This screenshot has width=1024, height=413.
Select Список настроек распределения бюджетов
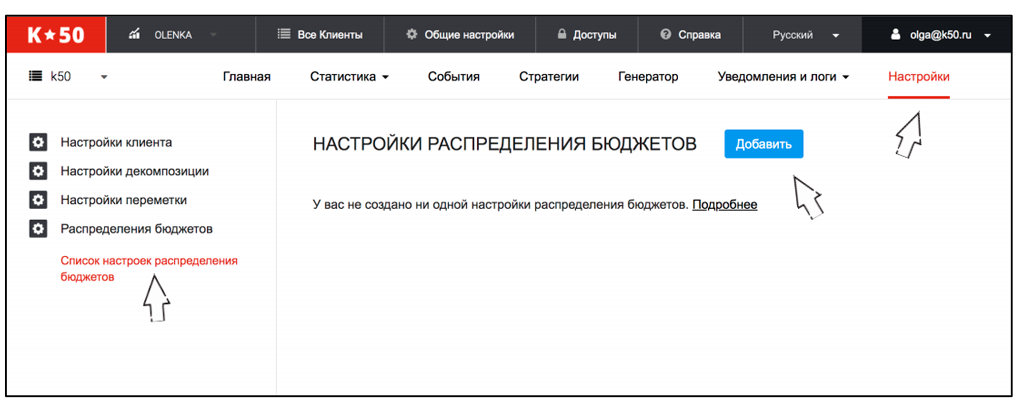pyautogui.click(x=149, y=269)
